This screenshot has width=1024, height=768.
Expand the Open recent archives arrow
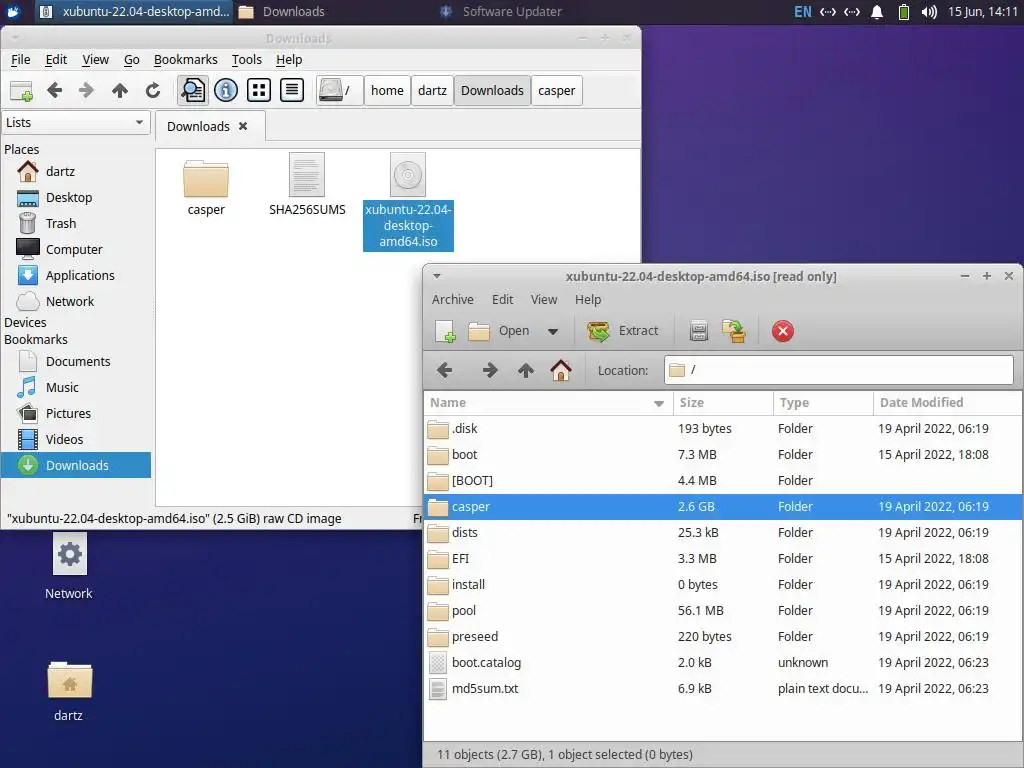553,331
